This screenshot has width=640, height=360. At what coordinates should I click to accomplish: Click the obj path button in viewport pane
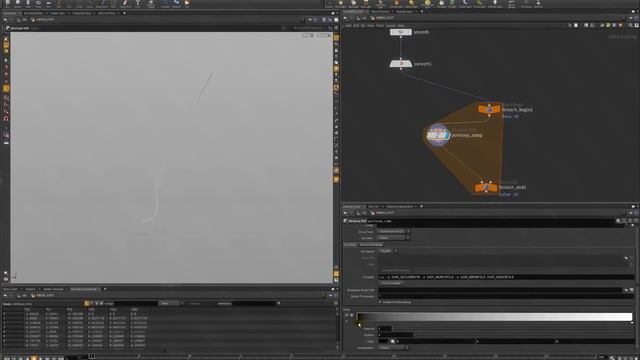coord(22,20)
